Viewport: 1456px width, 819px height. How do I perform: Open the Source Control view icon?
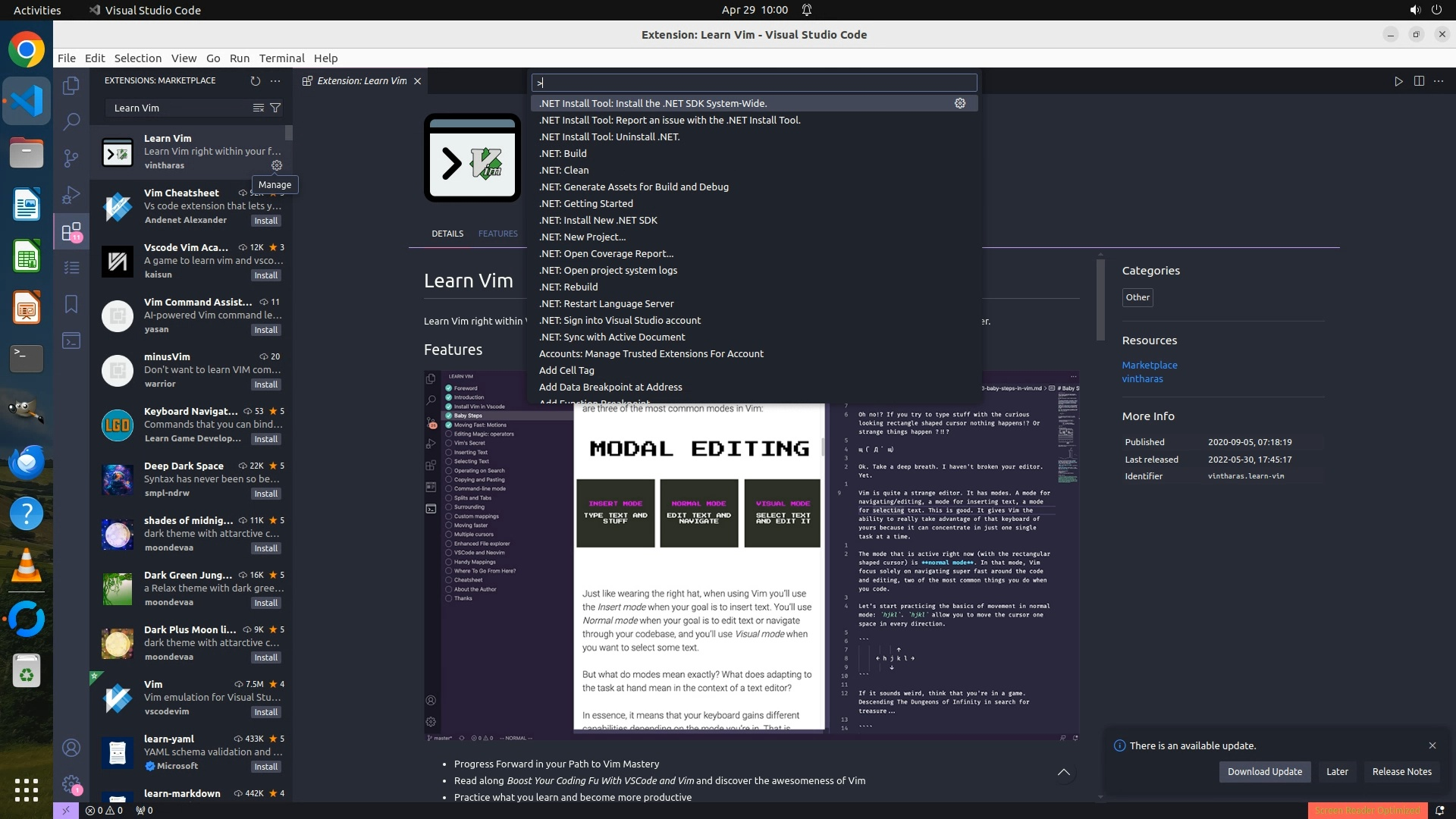[x=71, y=158]
